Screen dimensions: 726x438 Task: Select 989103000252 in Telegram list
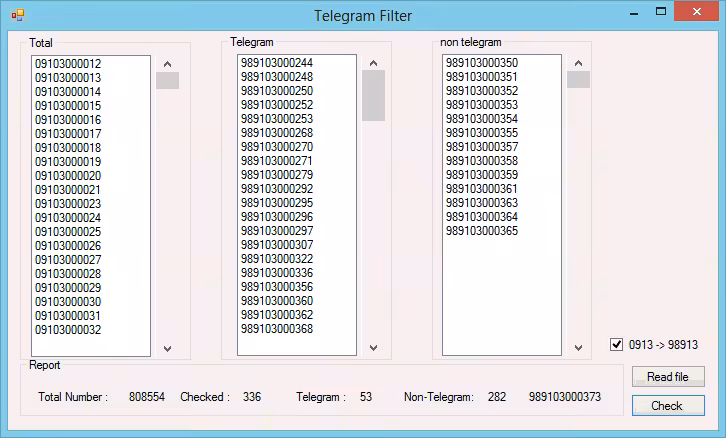pos(277,105)
